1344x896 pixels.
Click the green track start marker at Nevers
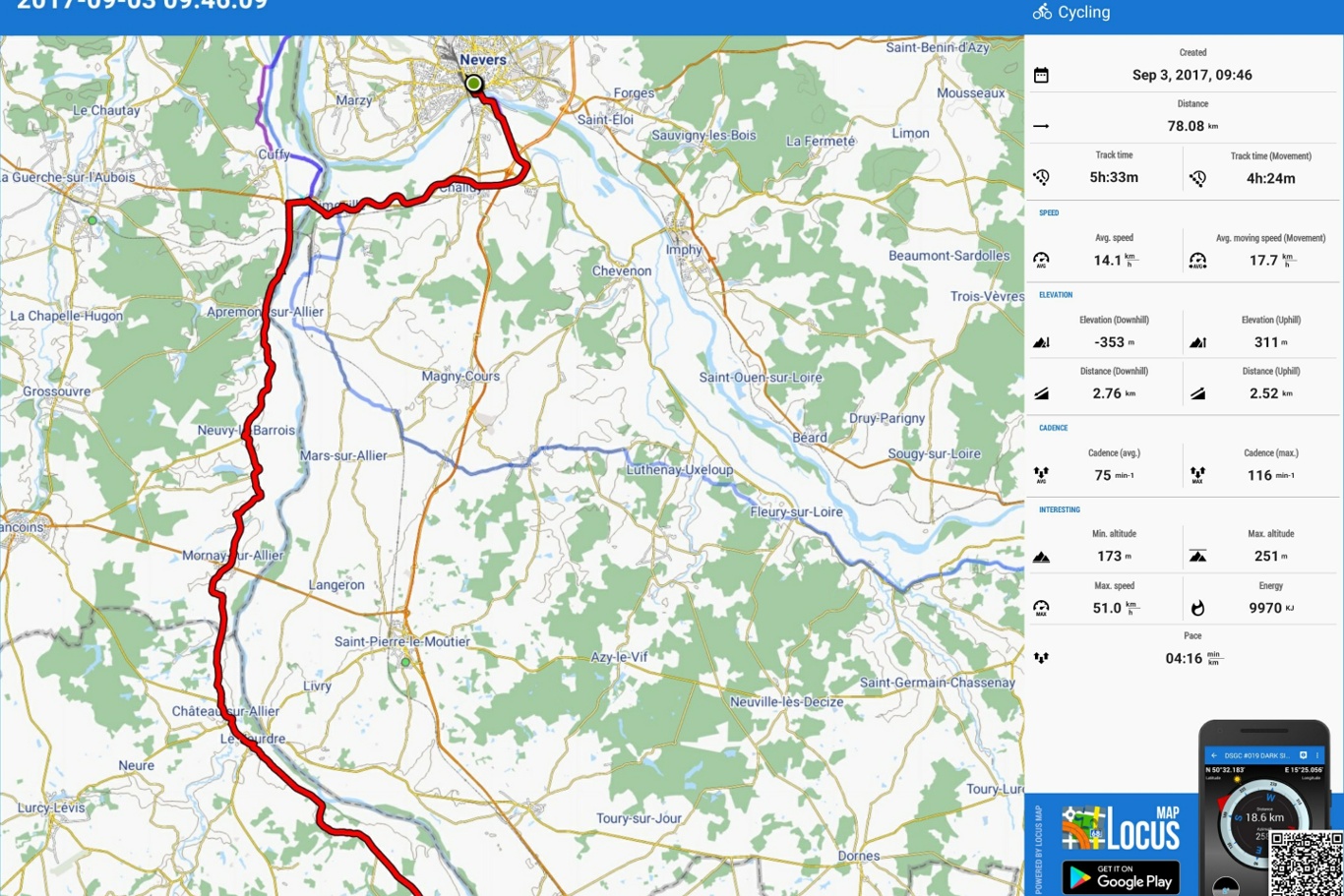point(474,84)
